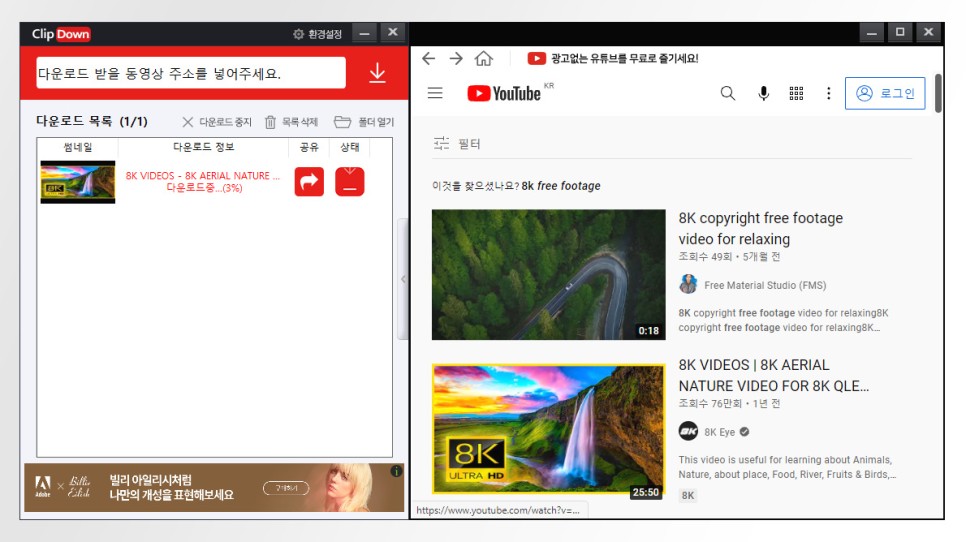Viewport: 966px width, 542px height.
Task: Click the 썸네일 column header
Action: [x=78, y=147]
